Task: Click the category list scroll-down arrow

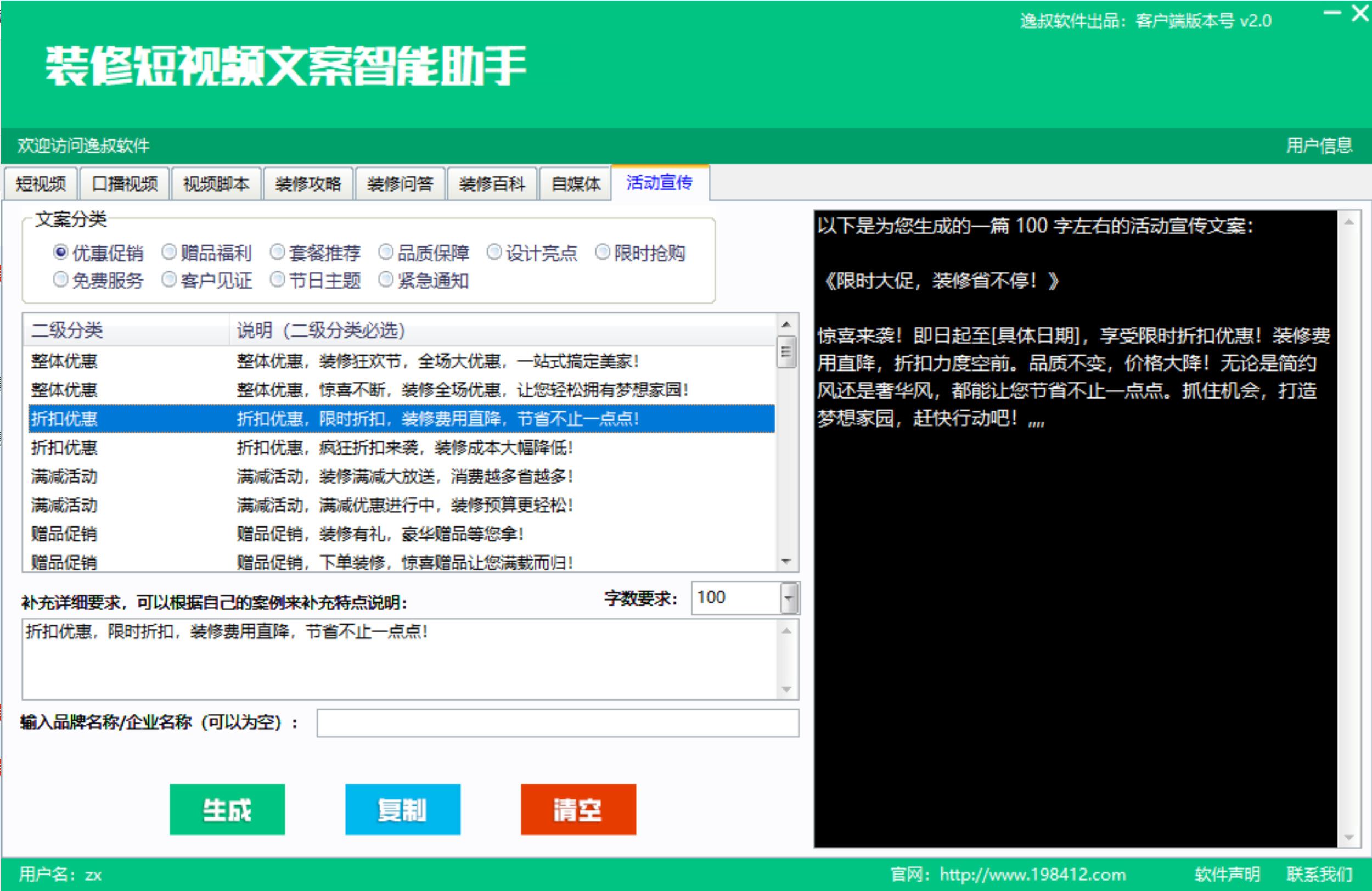Action: click(786, 561)
